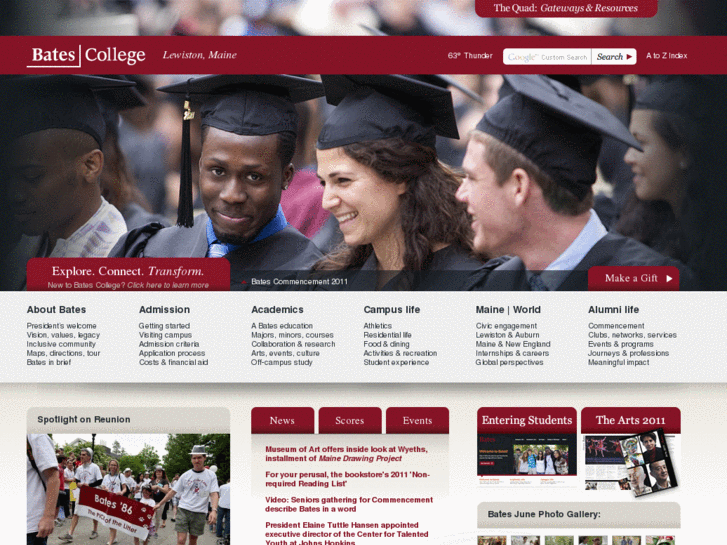
Task: Expand The Quad Gateways & Resources tab
Action: coord(566,8)
